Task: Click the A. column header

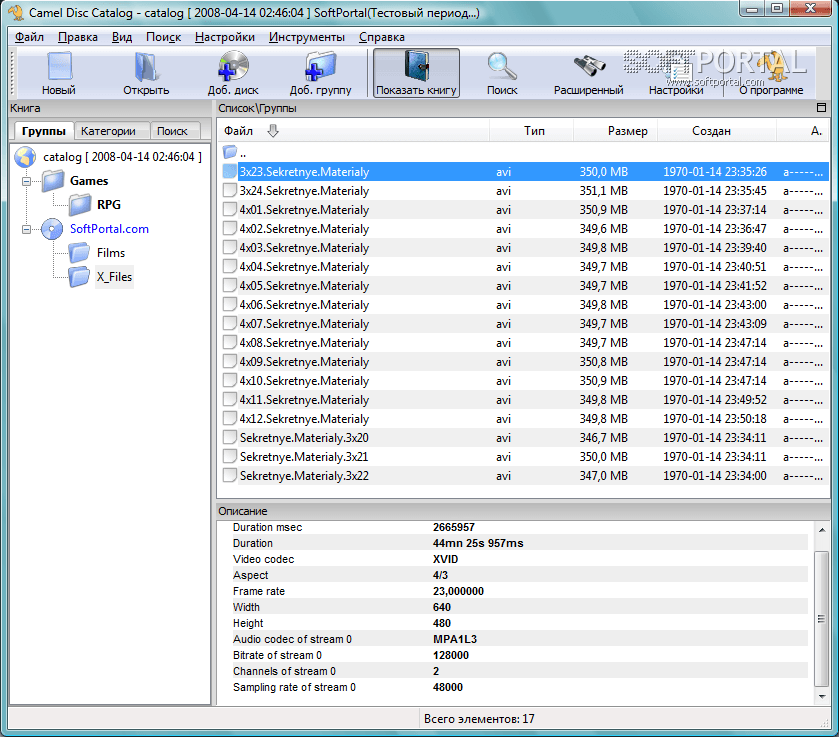Action: tap(804, 131)
